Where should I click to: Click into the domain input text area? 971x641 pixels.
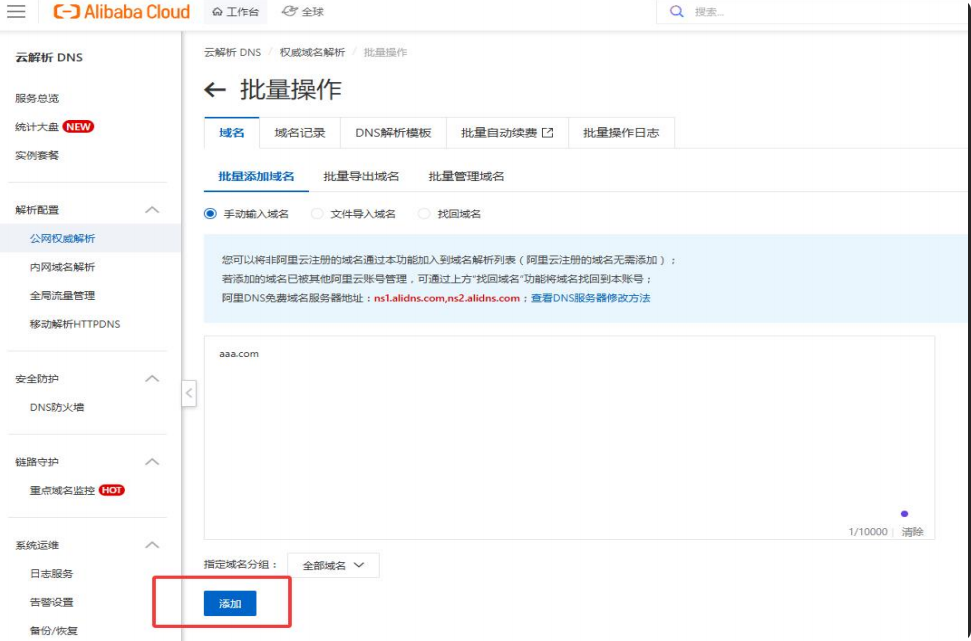point(568,430)
